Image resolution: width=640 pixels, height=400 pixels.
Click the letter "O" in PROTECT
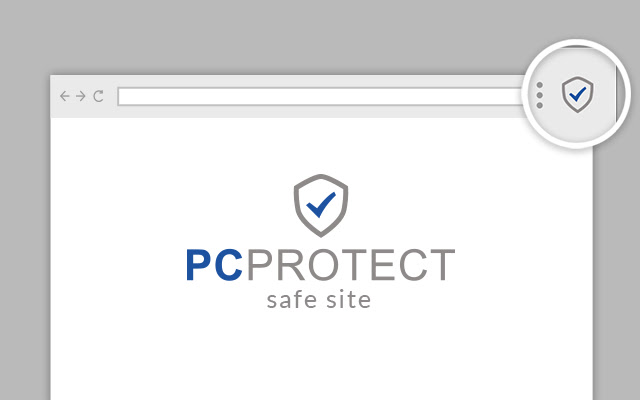[x=326, y=265]
